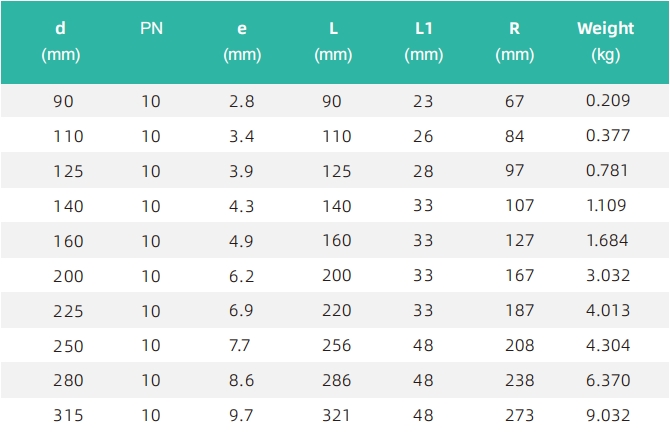Select the 'R (mm)' column header
Image resolution: width=670 pixels, height=444 pixels.
(x=514, y=41)
